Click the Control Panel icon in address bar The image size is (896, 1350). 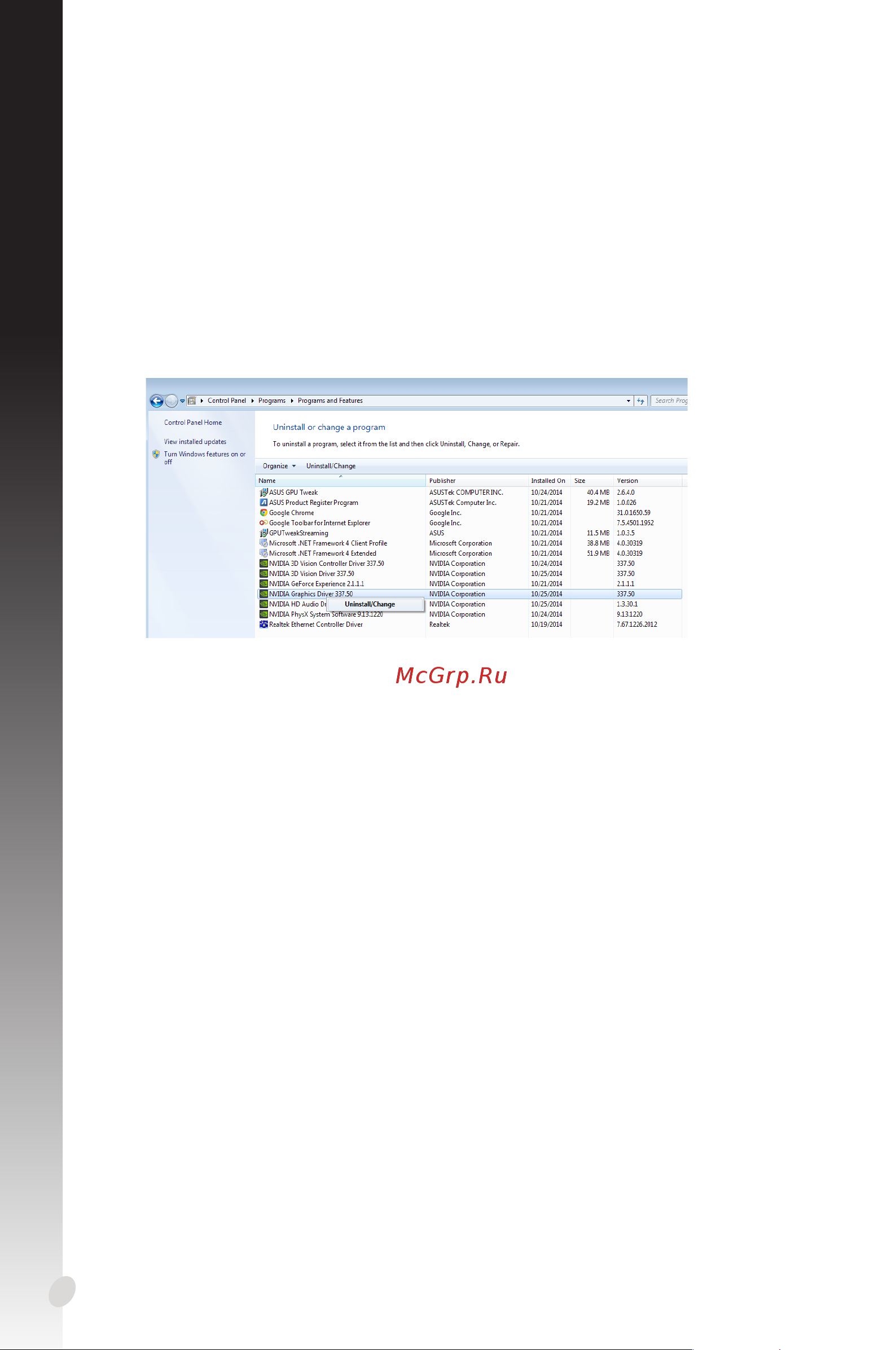point(192,401)
